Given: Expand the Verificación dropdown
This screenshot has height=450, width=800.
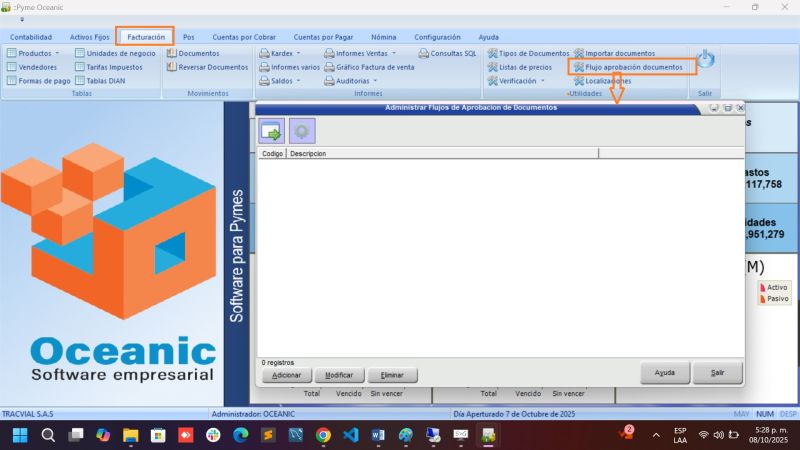Looking at the screenshot, I should (521, 81).
